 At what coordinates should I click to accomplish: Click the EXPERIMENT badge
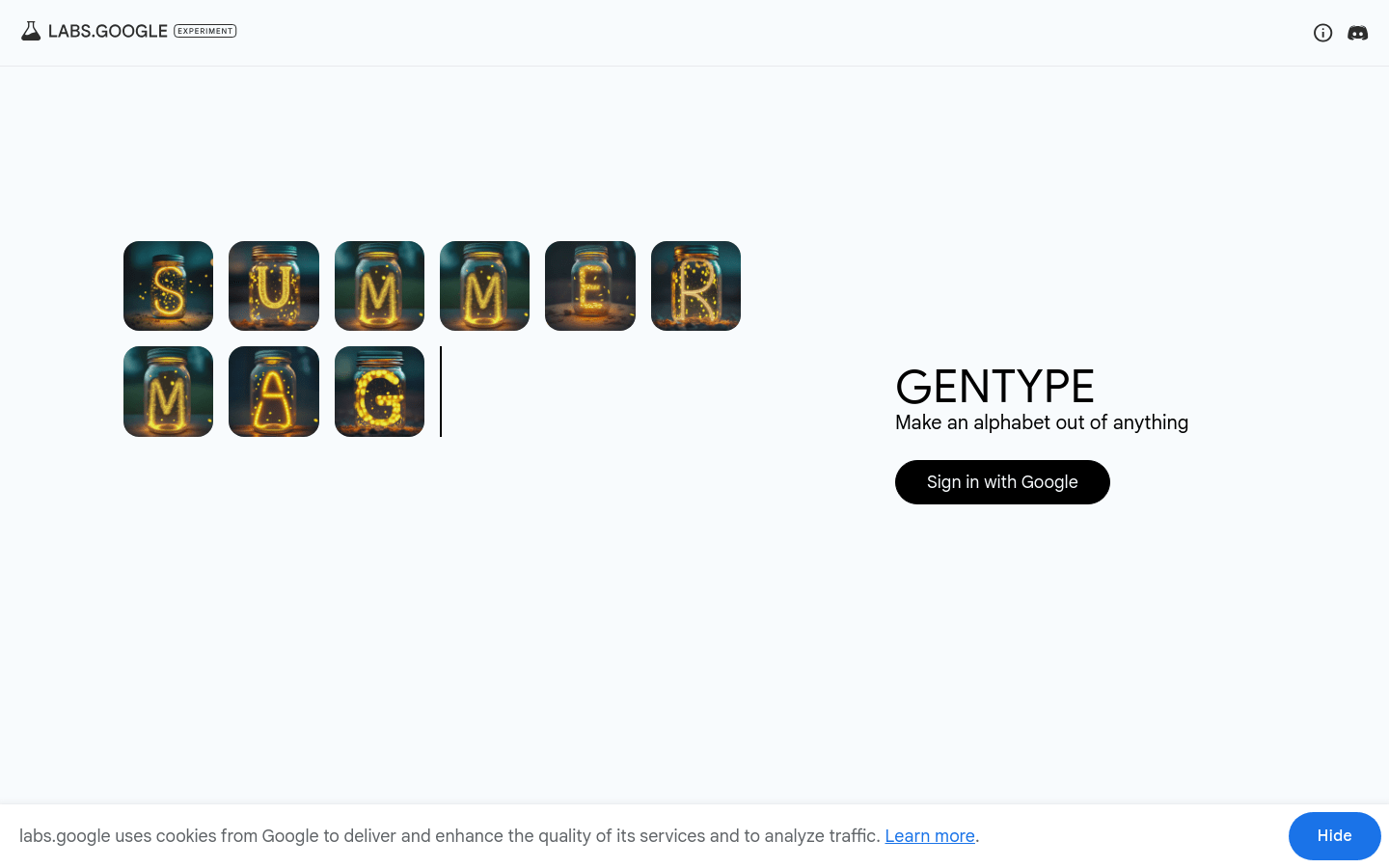[204, 31]
